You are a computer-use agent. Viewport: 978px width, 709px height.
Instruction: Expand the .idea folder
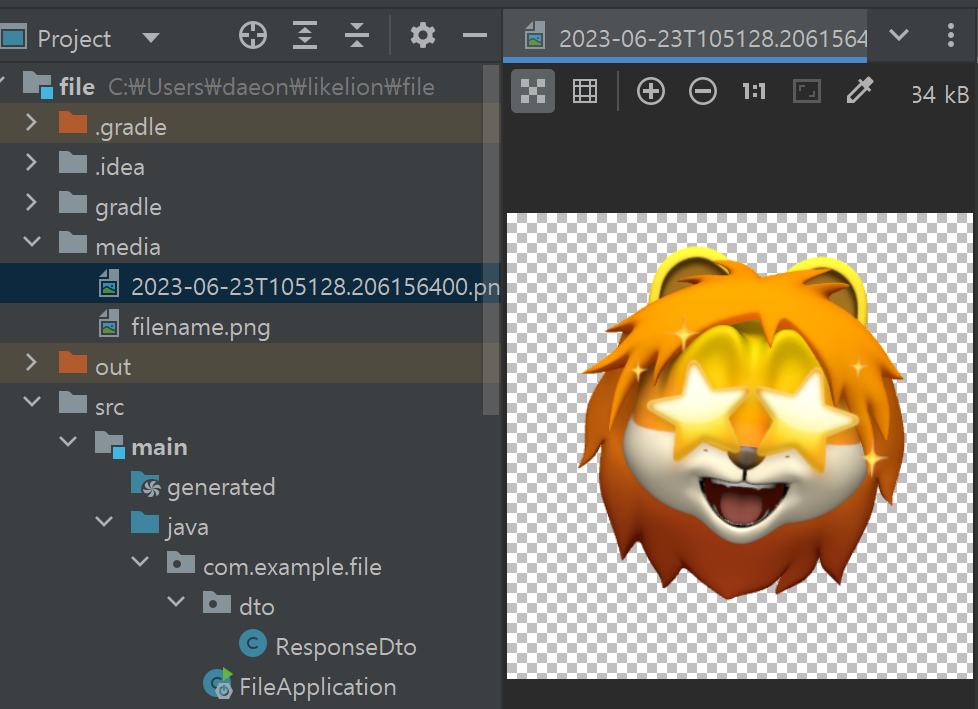(x=31, y=163)
